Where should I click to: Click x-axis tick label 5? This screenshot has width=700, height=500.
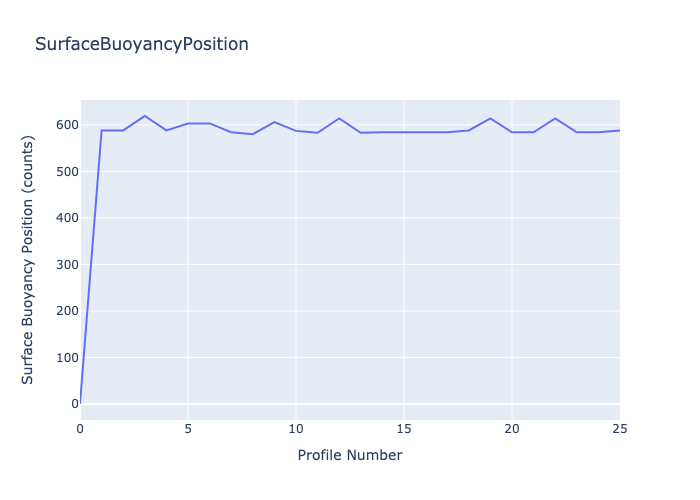click(188, 428)
